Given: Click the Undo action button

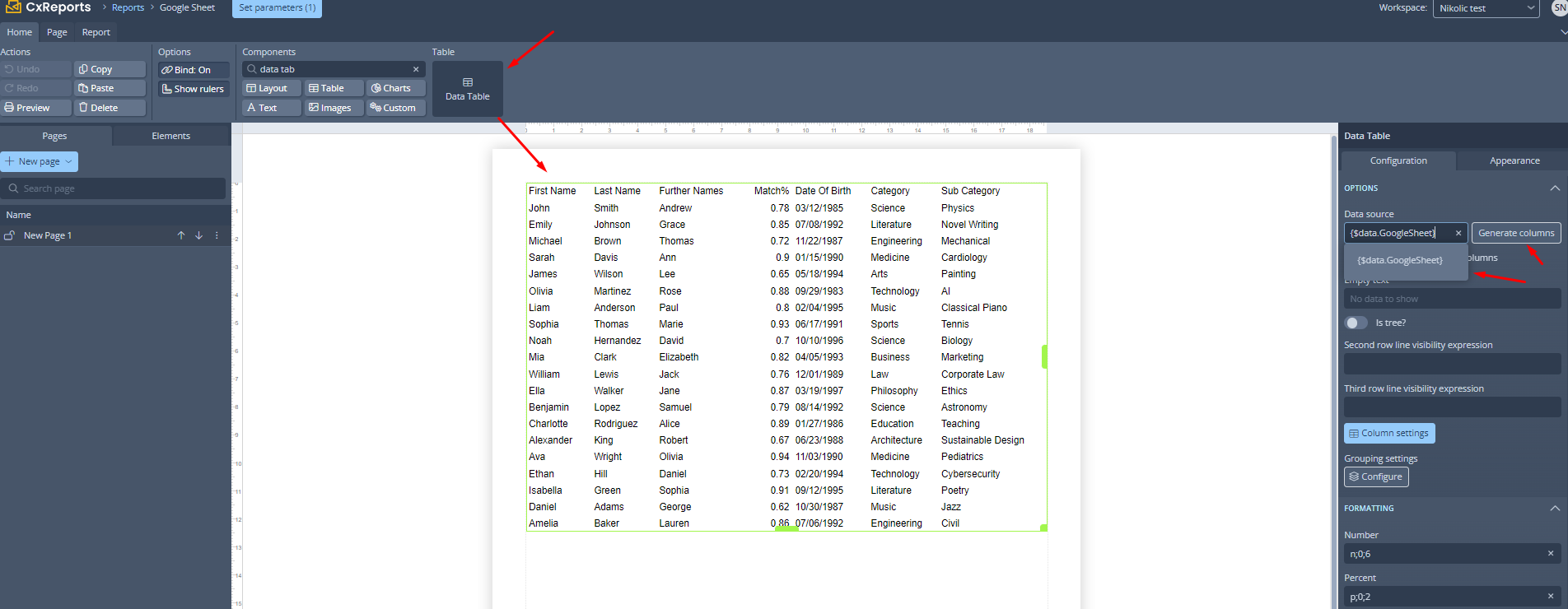Looking at the screenshot, I should click(x=35, y=69).
